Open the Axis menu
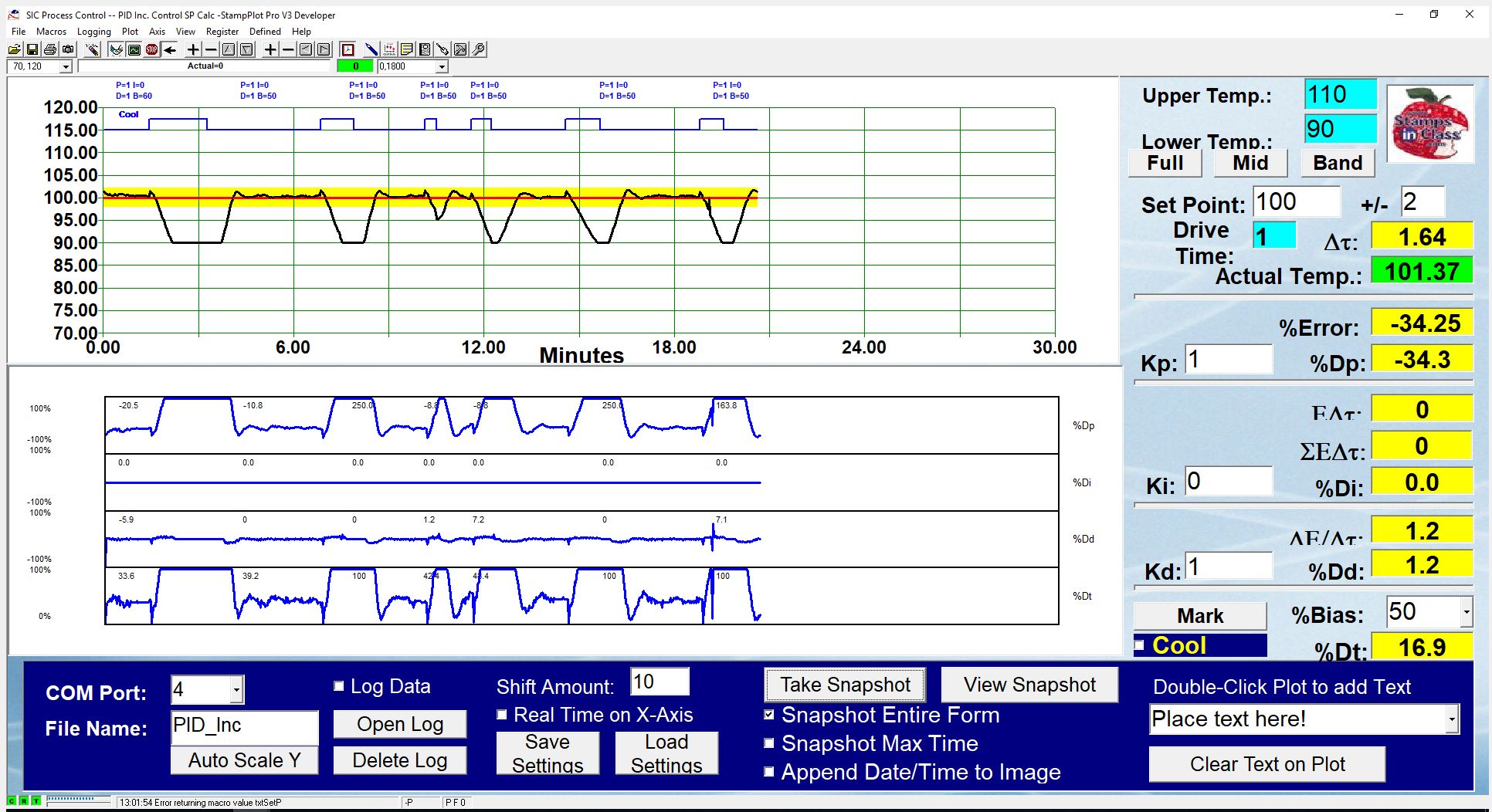The width and height of the screenshot is (1492, 812). point(157,32)
